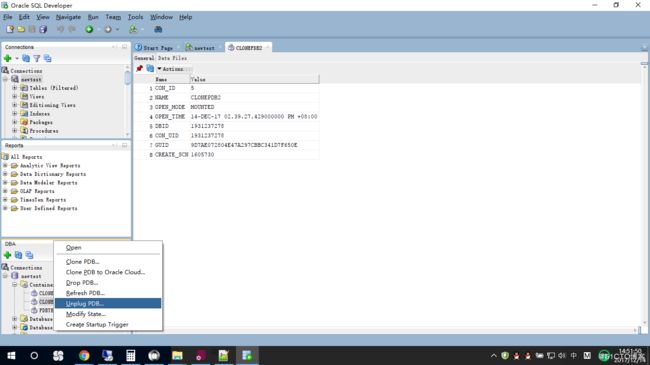This screenshot has height=365, width=650.
Task: Choose Create Startup Trigger menu item
Action: tap(108, 324)
